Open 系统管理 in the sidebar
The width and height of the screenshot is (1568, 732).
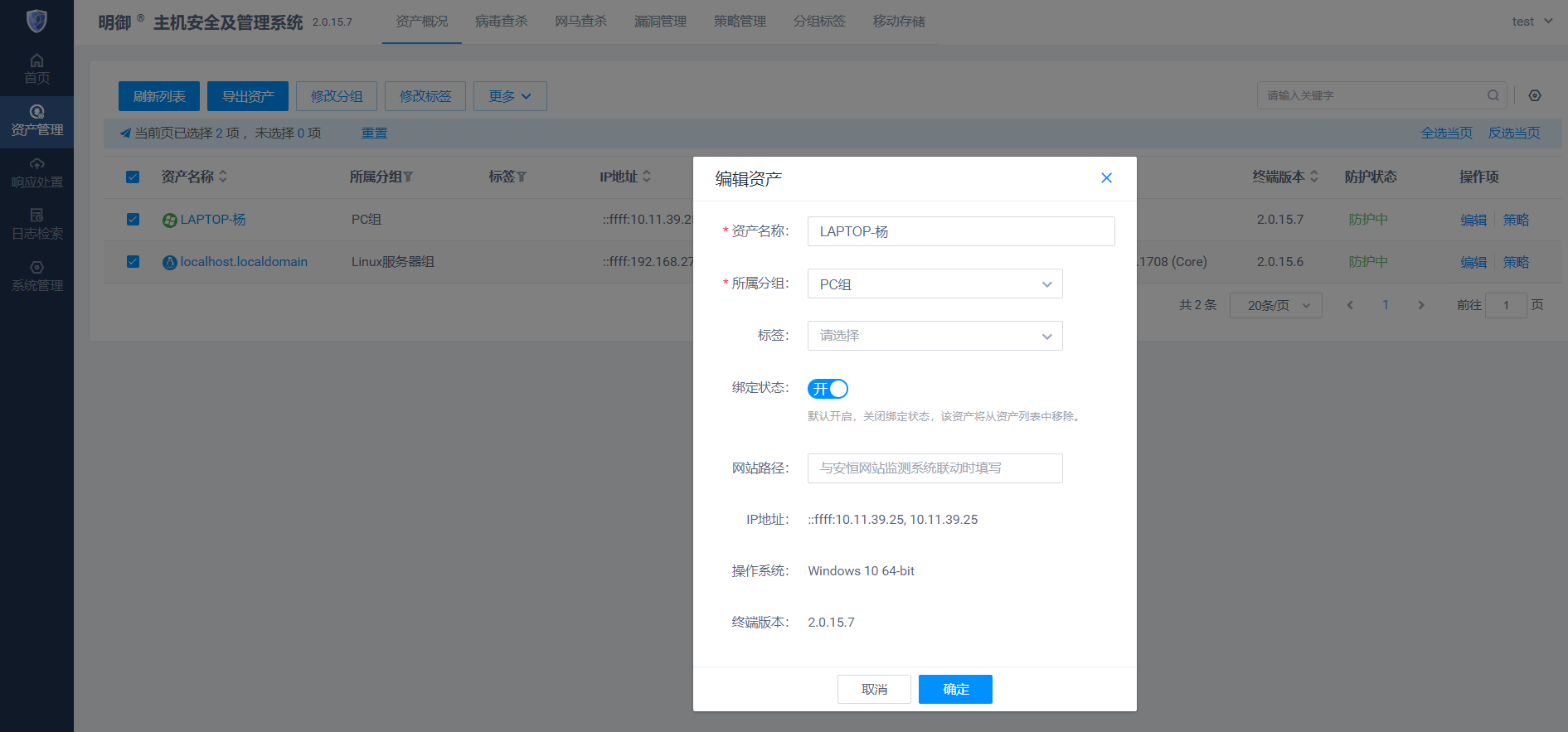(x=36, y=278)
